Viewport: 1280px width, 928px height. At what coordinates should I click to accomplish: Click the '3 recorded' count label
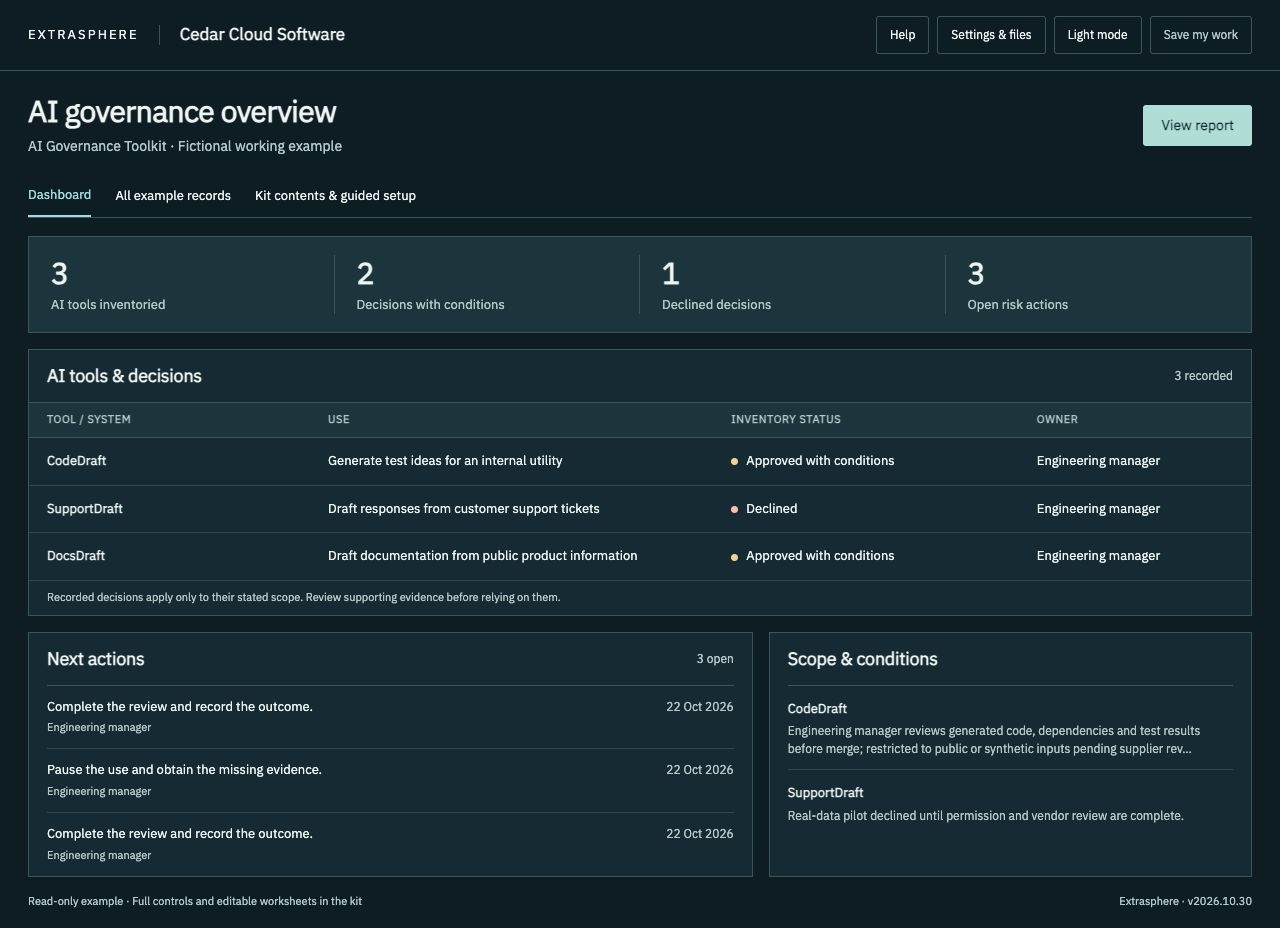tap(1203, 376)
